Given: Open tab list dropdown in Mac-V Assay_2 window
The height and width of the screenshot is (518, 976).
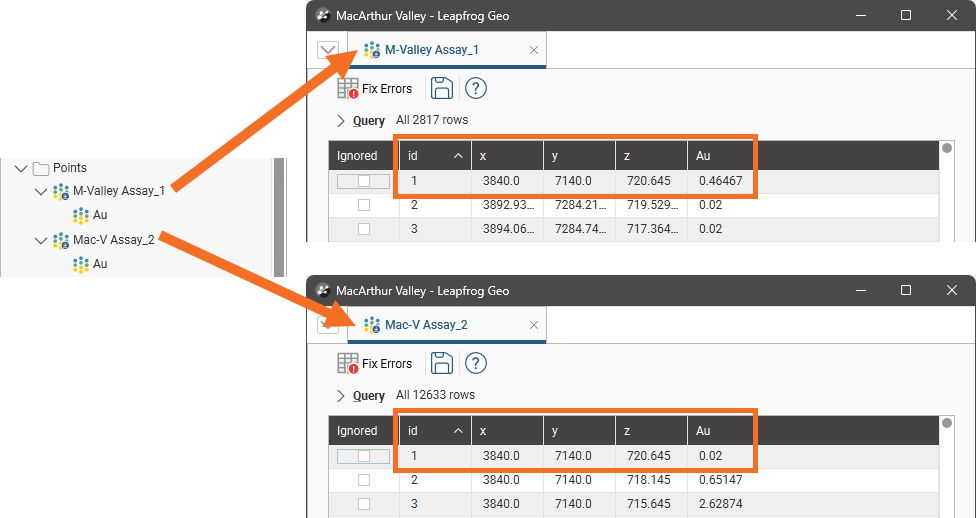Looking at the screenshot, I should [328, 325].
